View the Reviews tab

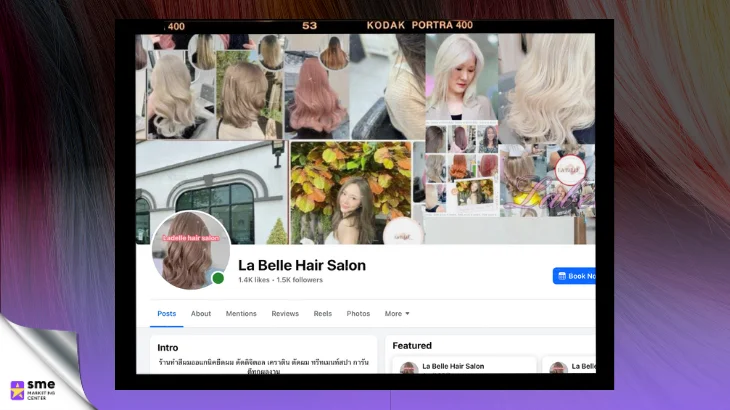(x=285, y=314)
